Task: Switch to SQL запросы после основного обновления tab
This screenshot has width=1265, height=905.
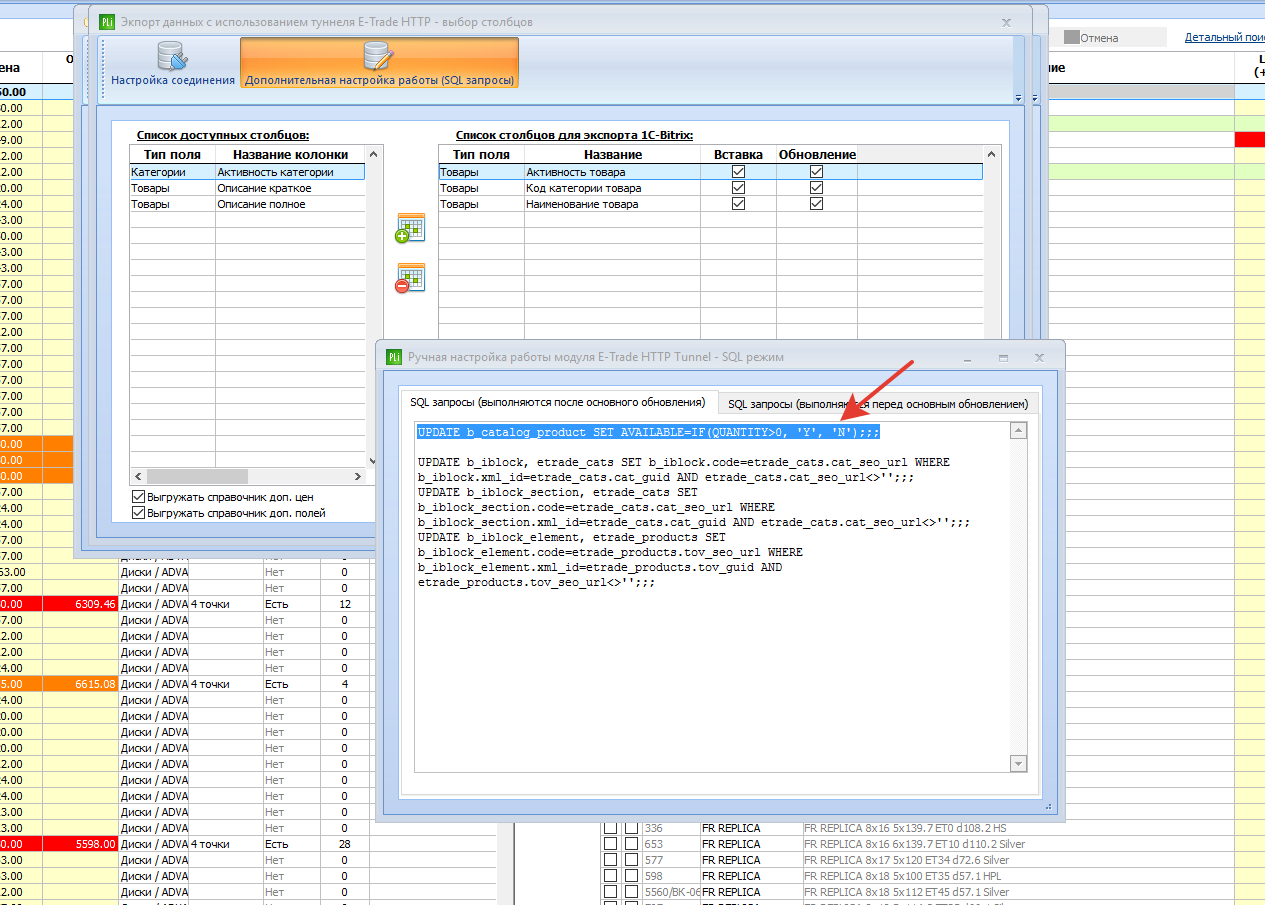Action: pyautogui.click(x=557, y=402)
